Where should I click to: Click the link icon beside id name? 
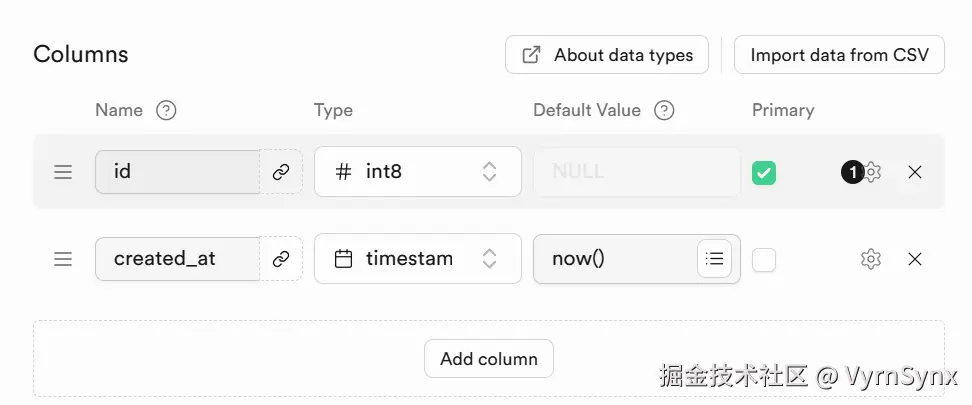pos(281,172)
